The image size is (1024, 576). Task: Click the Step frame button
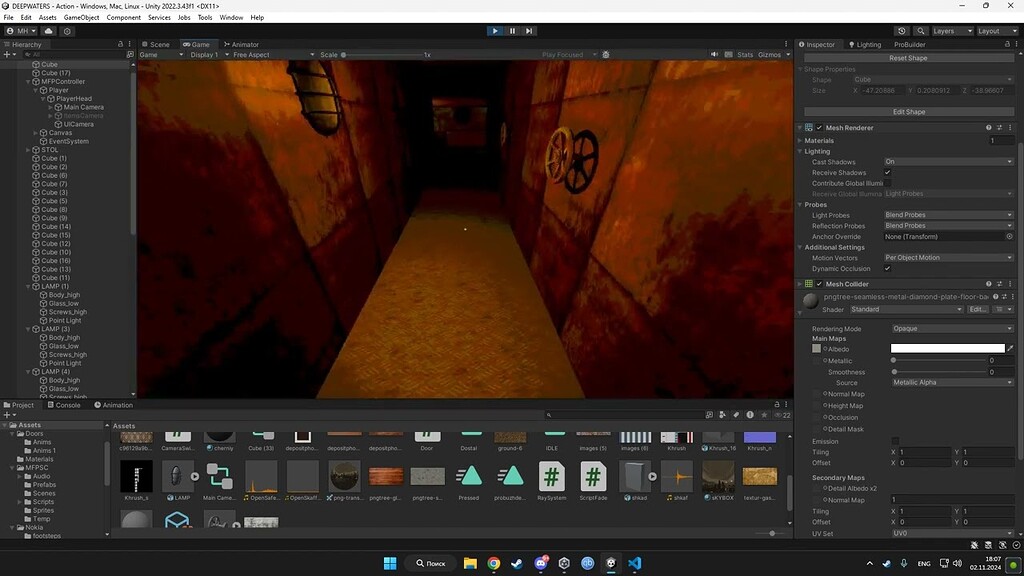point(527,31)
